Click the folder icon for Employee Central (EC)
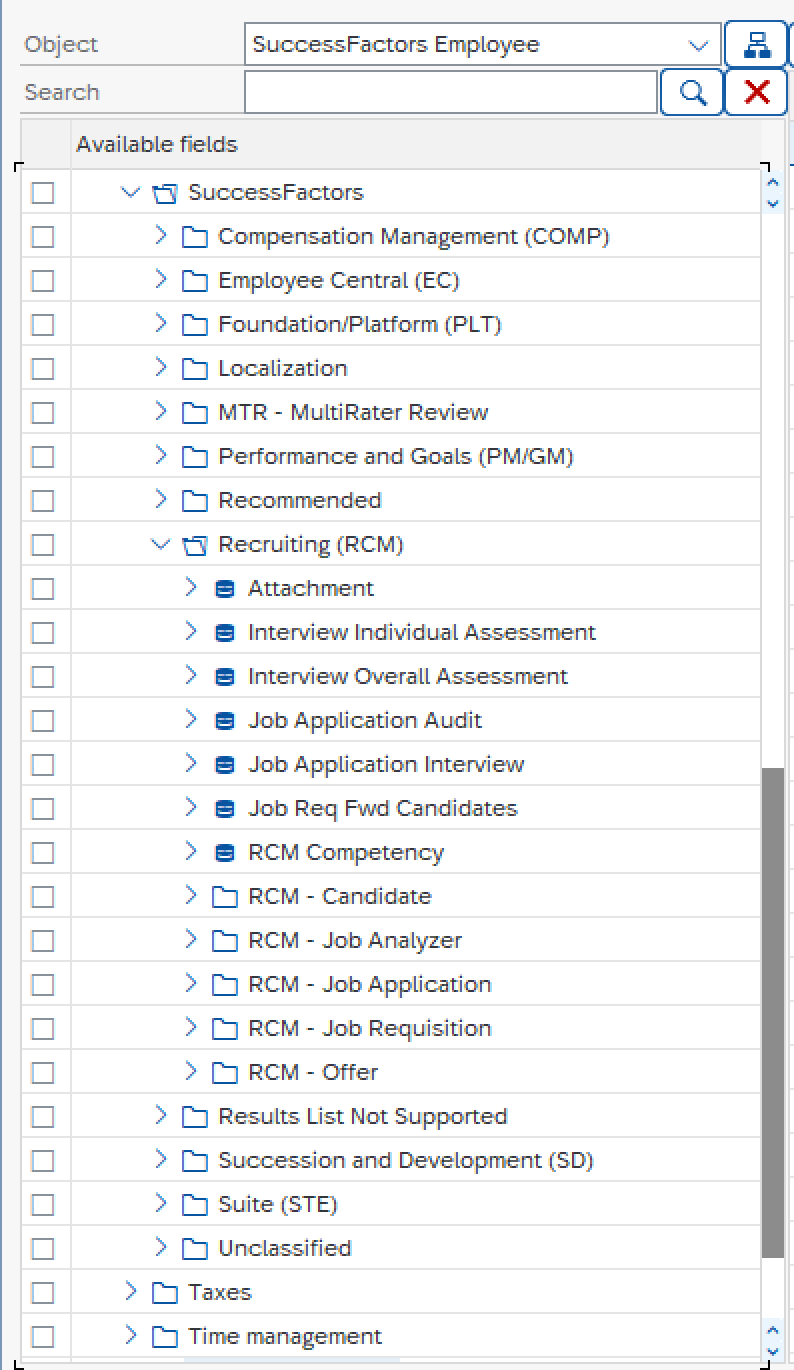This screenshot has height=1370, width=794. tap(194, 281)
